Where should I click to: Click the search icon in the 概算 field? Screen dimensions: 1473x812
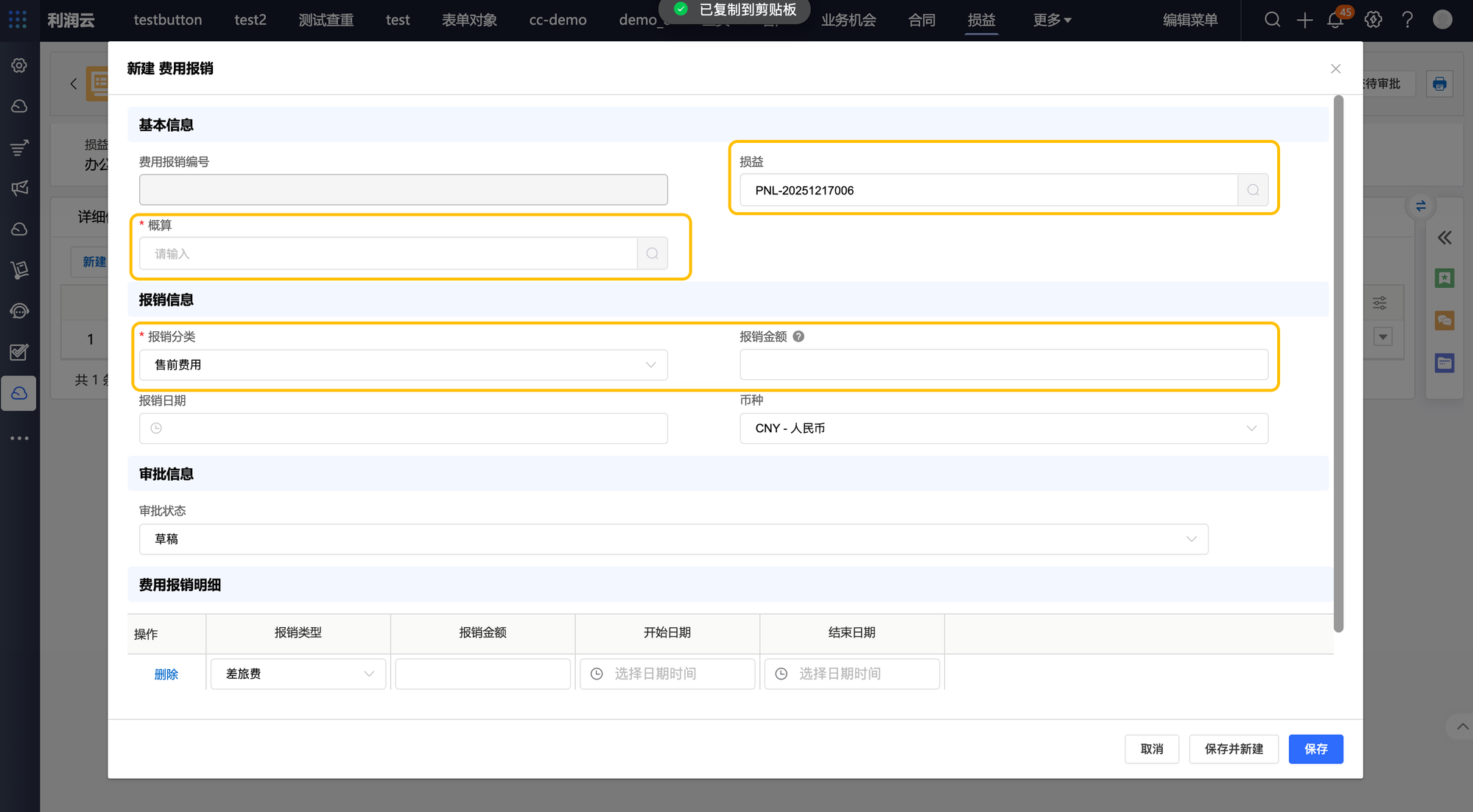tap(652, 254)
